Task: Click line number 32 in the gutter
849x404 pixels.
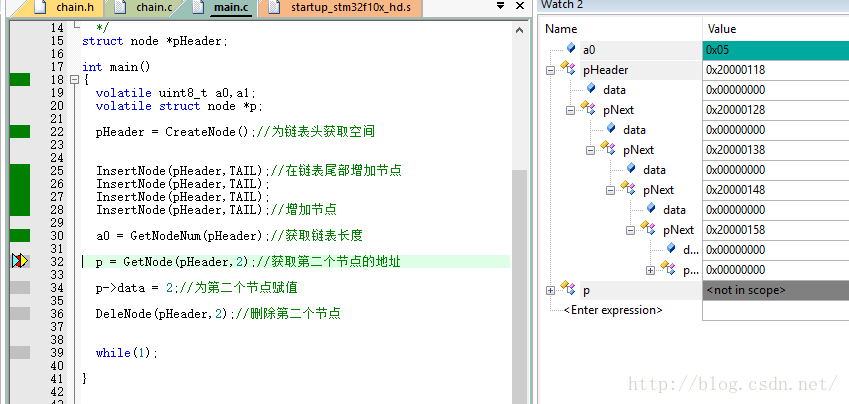Action: point(57,262)
